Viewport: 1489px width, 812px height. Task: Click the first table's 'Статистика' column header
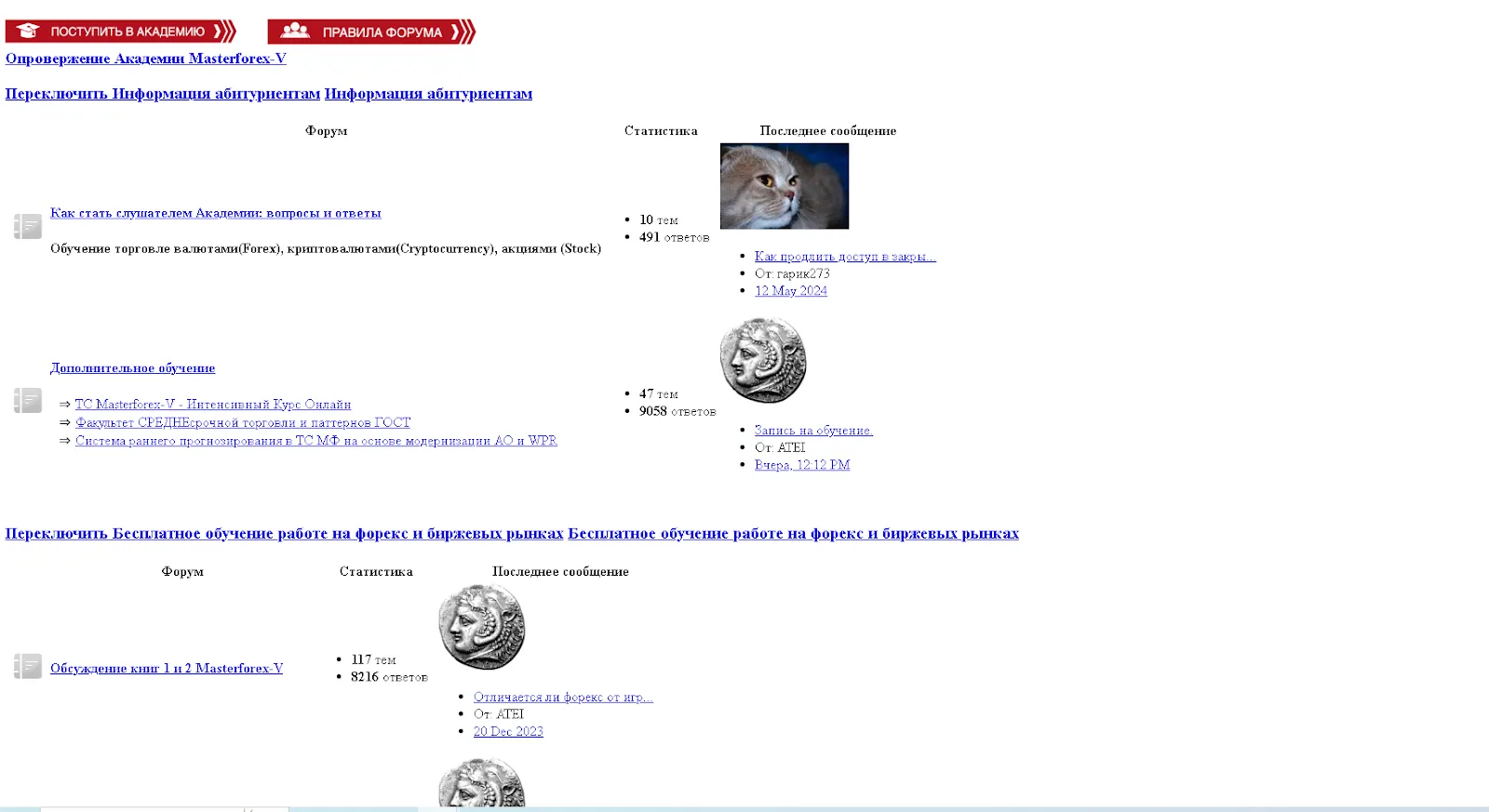pyautogui.click(x=661, y=131)
